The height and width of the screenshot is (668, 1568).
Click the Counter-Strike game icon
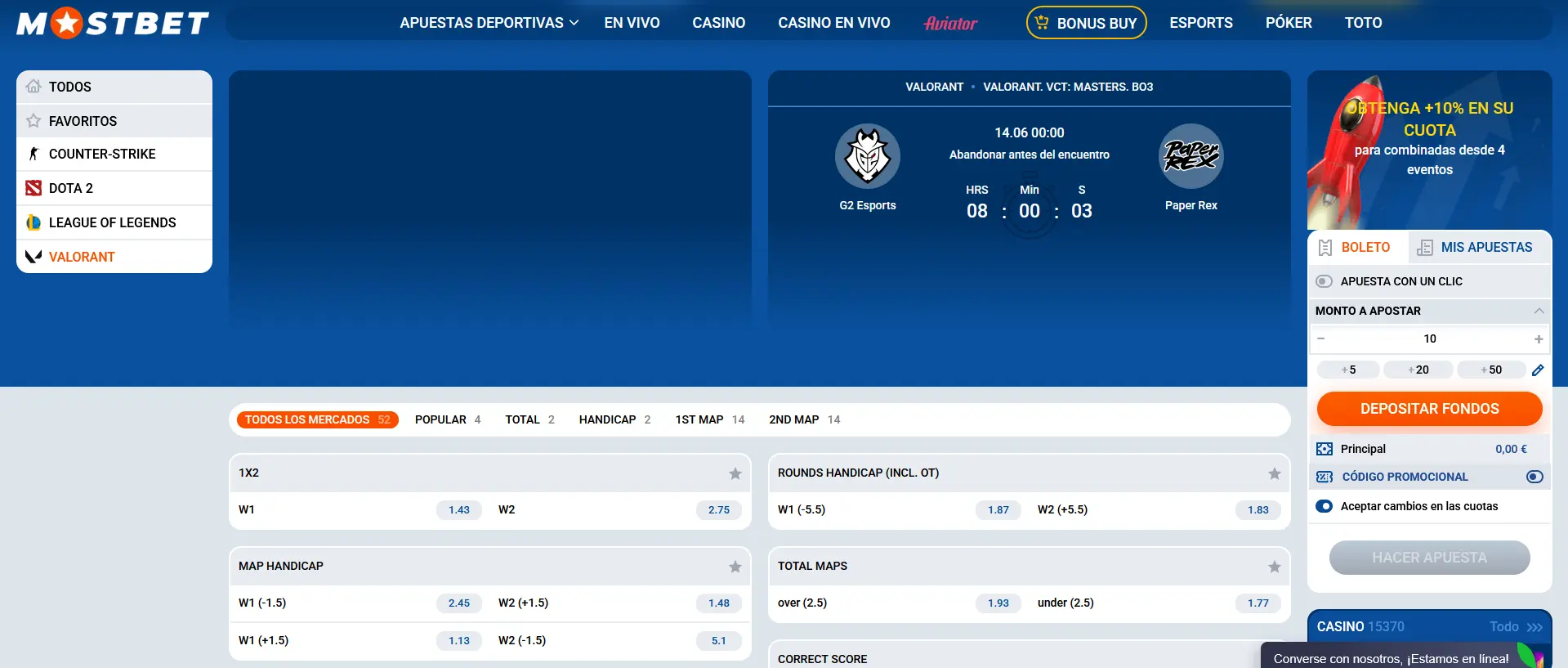click(x=34, y=154)
